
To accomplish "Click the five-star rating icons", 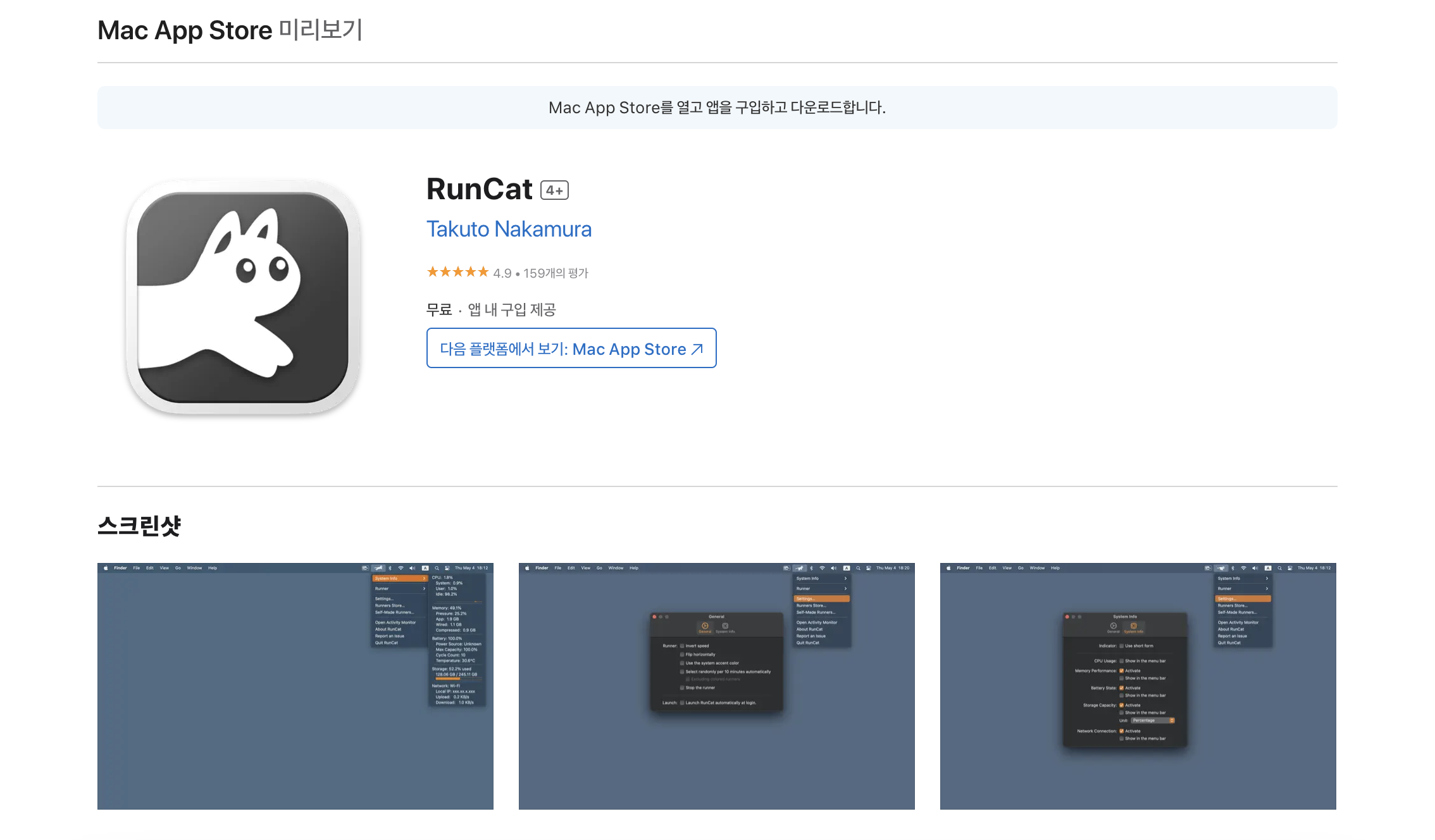I will coord(457,272).
